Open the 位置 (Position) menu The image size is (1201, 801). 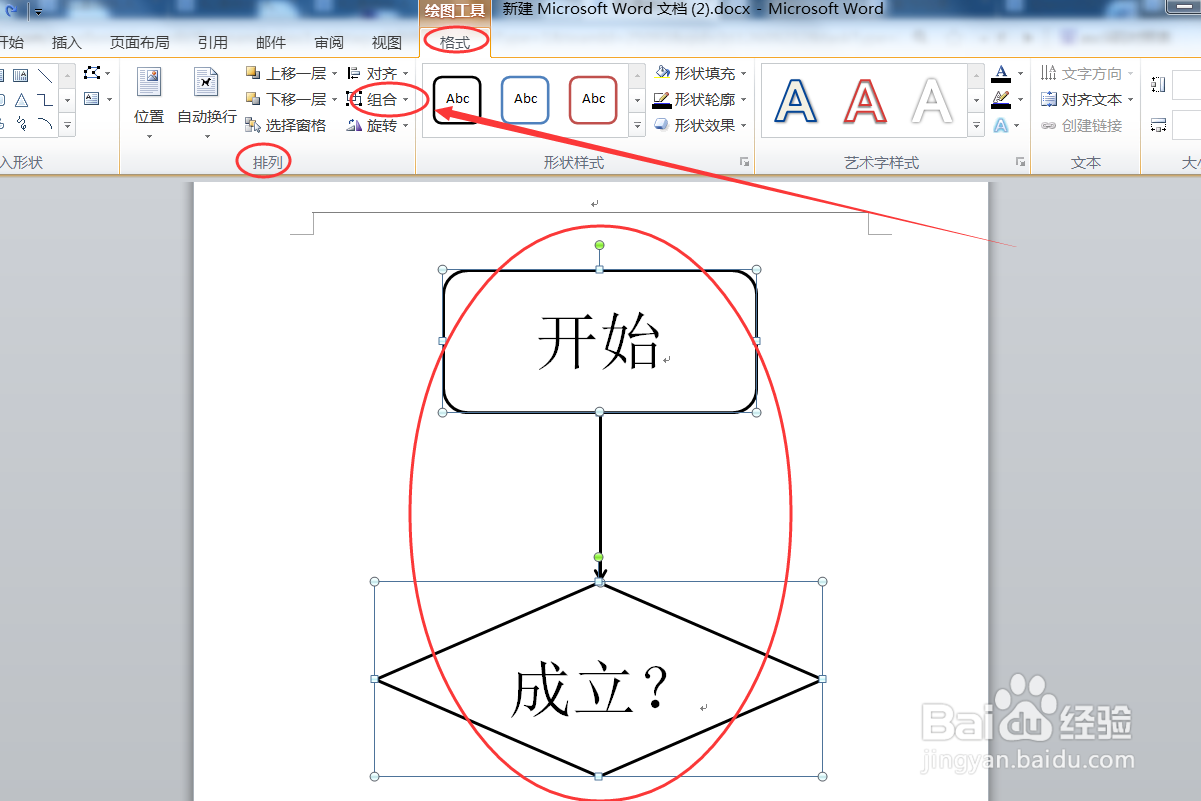click(x=149, y=104)
